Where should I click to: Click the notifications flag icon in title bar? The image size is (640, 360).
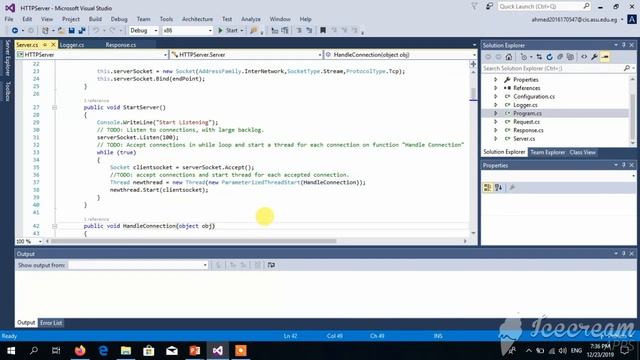coord(474,7)
